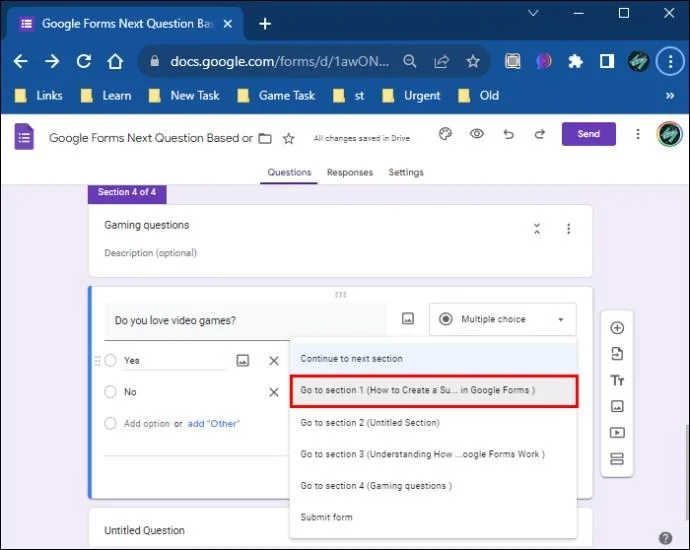
Task: Show more bookmarks with the double chevron
Action: coord(670,95)
